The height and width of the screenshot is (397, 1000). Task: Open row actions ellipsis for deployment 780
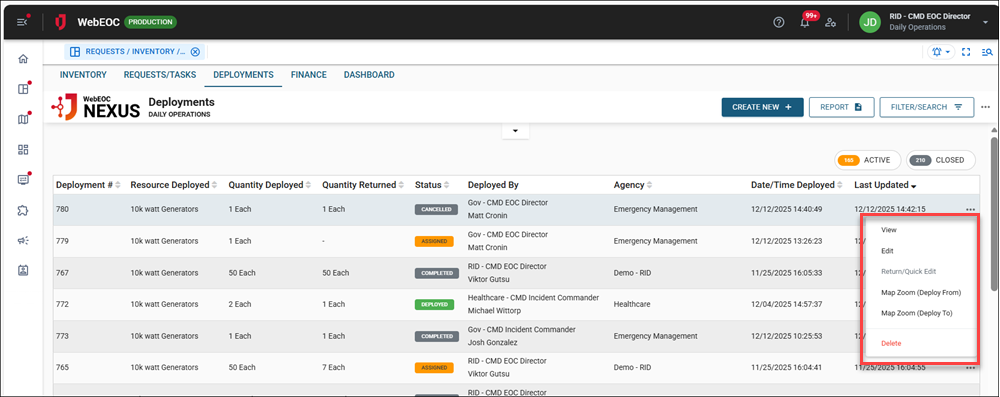click(x=971, y=209)
